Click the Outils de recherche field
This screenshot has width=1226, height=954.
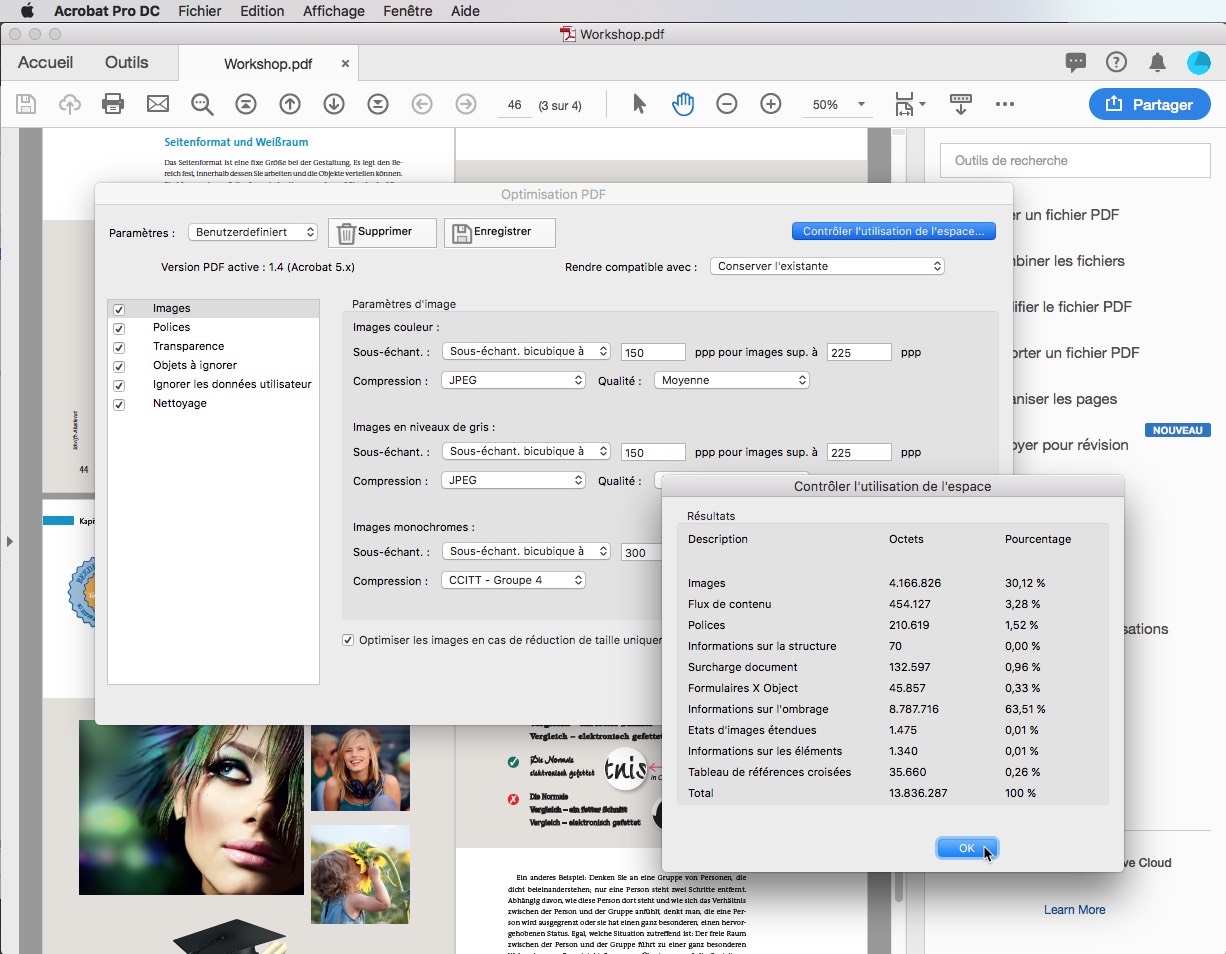click(x=1075, y=160)
